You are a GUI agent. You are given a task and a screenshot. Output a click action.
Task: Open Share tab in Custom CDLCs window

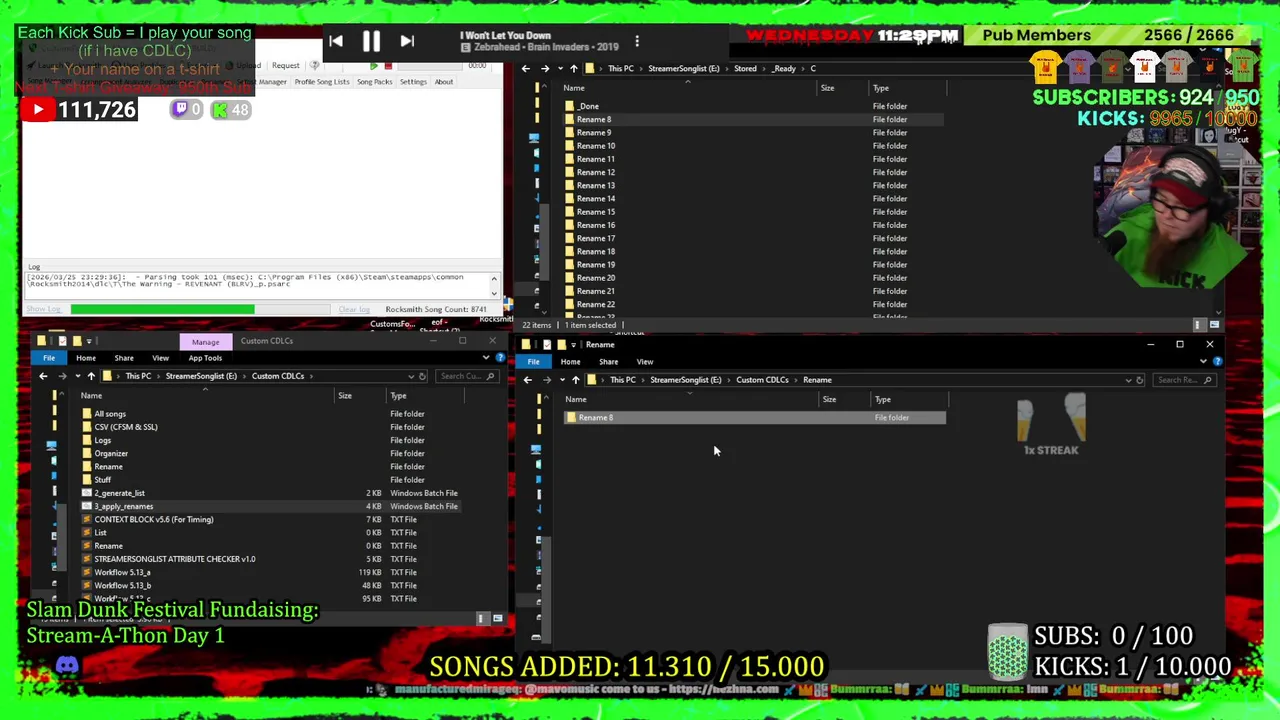tap(124, 358)
